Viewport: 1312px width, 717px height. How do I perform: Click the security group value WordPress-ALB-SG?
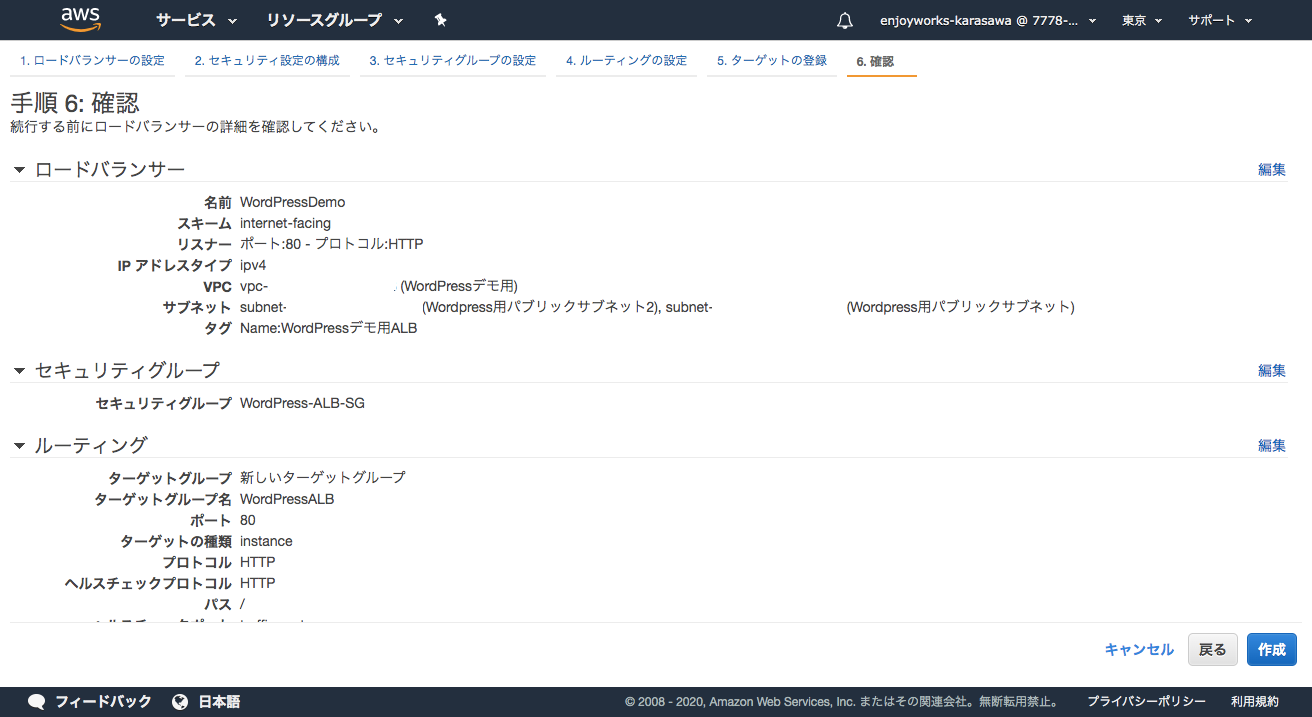tap(302, 403)
